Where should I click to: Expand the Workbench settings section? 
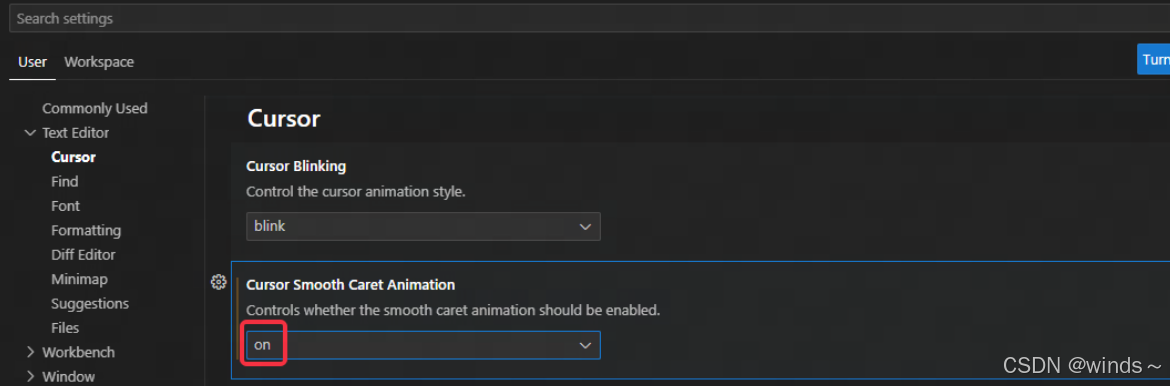(30, 352)
